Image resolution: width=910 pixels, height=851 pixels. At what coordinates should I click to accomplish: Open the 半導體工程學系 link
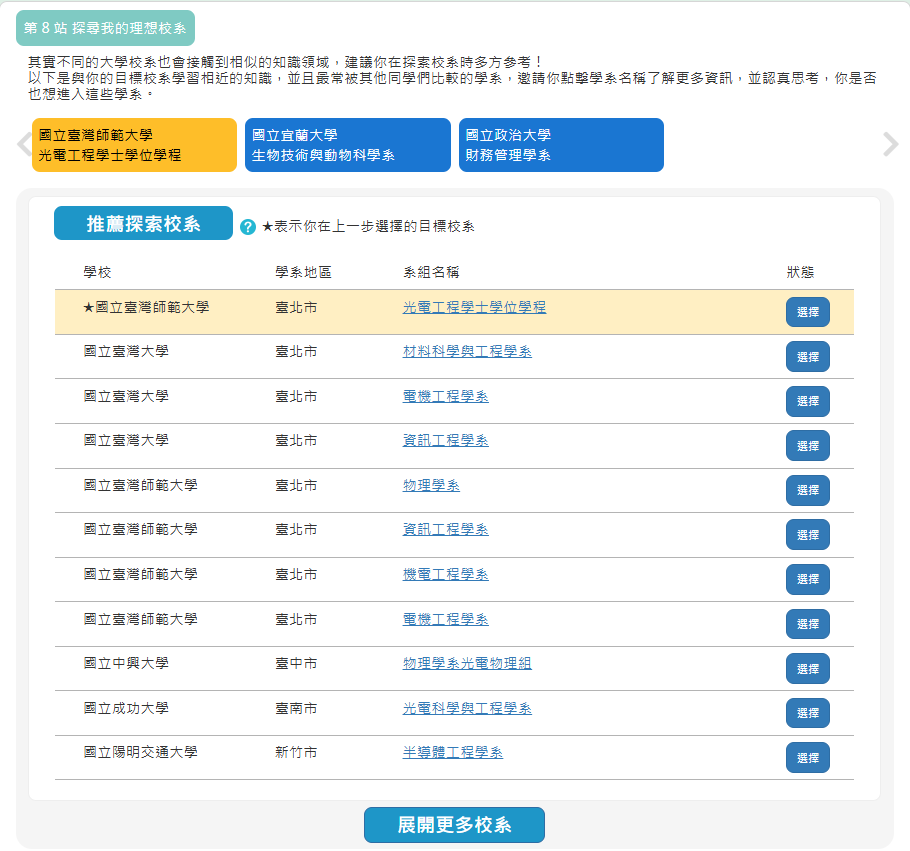[452, 752]
